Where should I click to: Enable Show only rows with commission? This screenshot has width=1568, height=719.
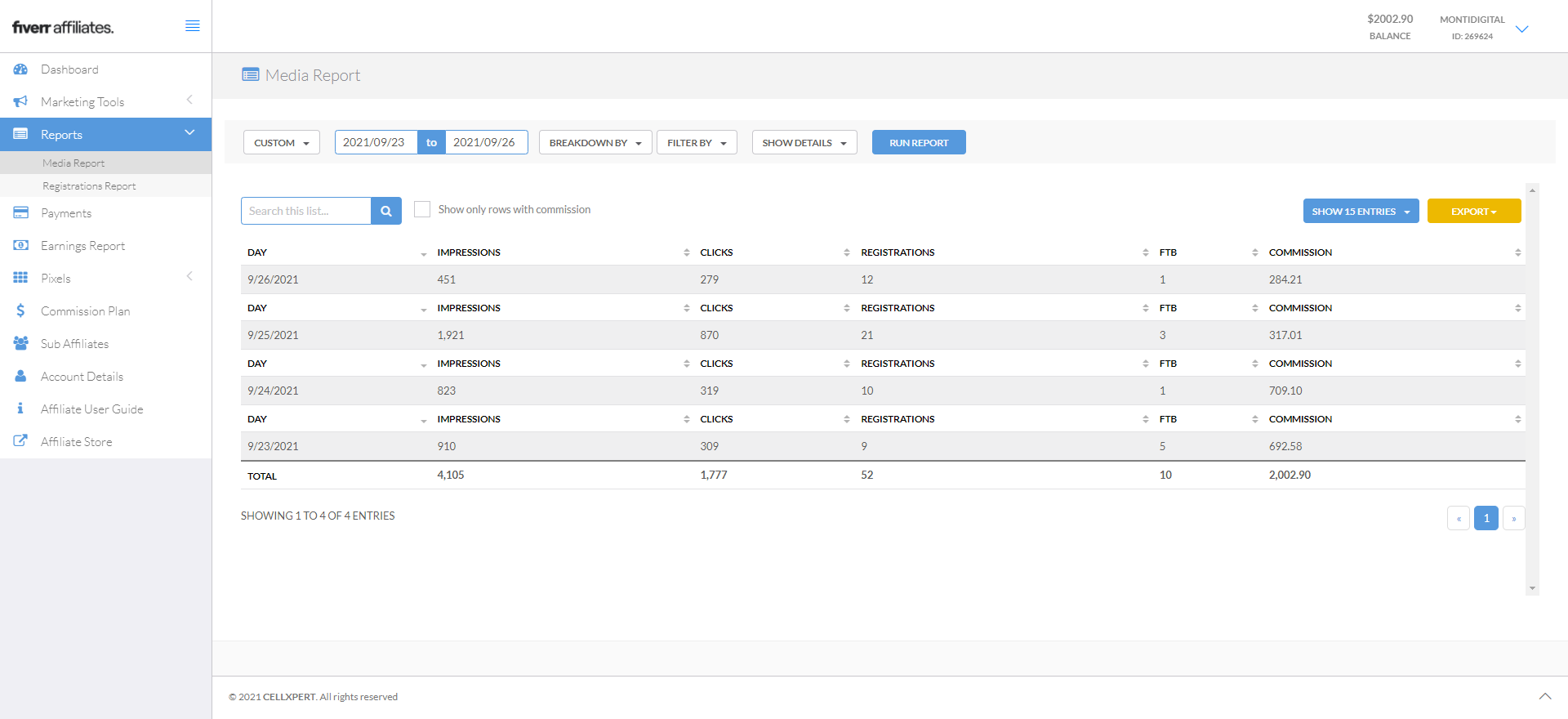[422, 209]
